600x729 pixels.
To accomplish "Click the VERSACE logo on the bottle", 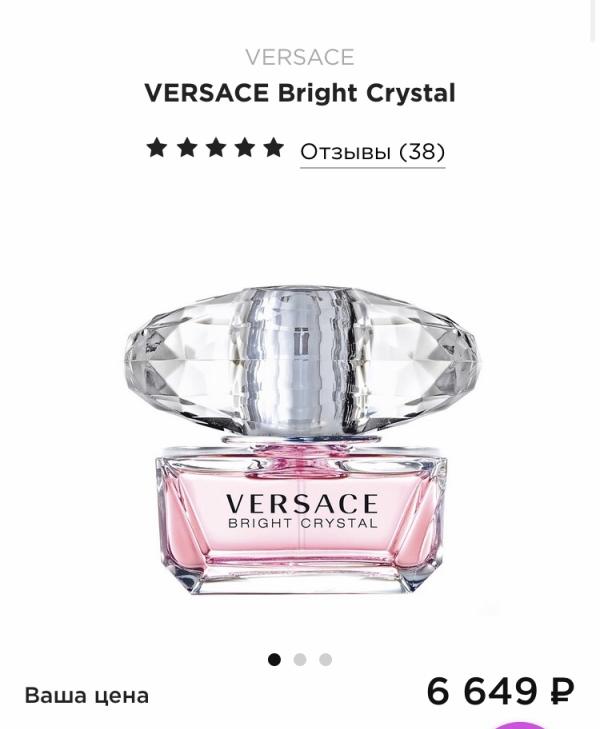I will pyautogui.click(x=302, y=504).
